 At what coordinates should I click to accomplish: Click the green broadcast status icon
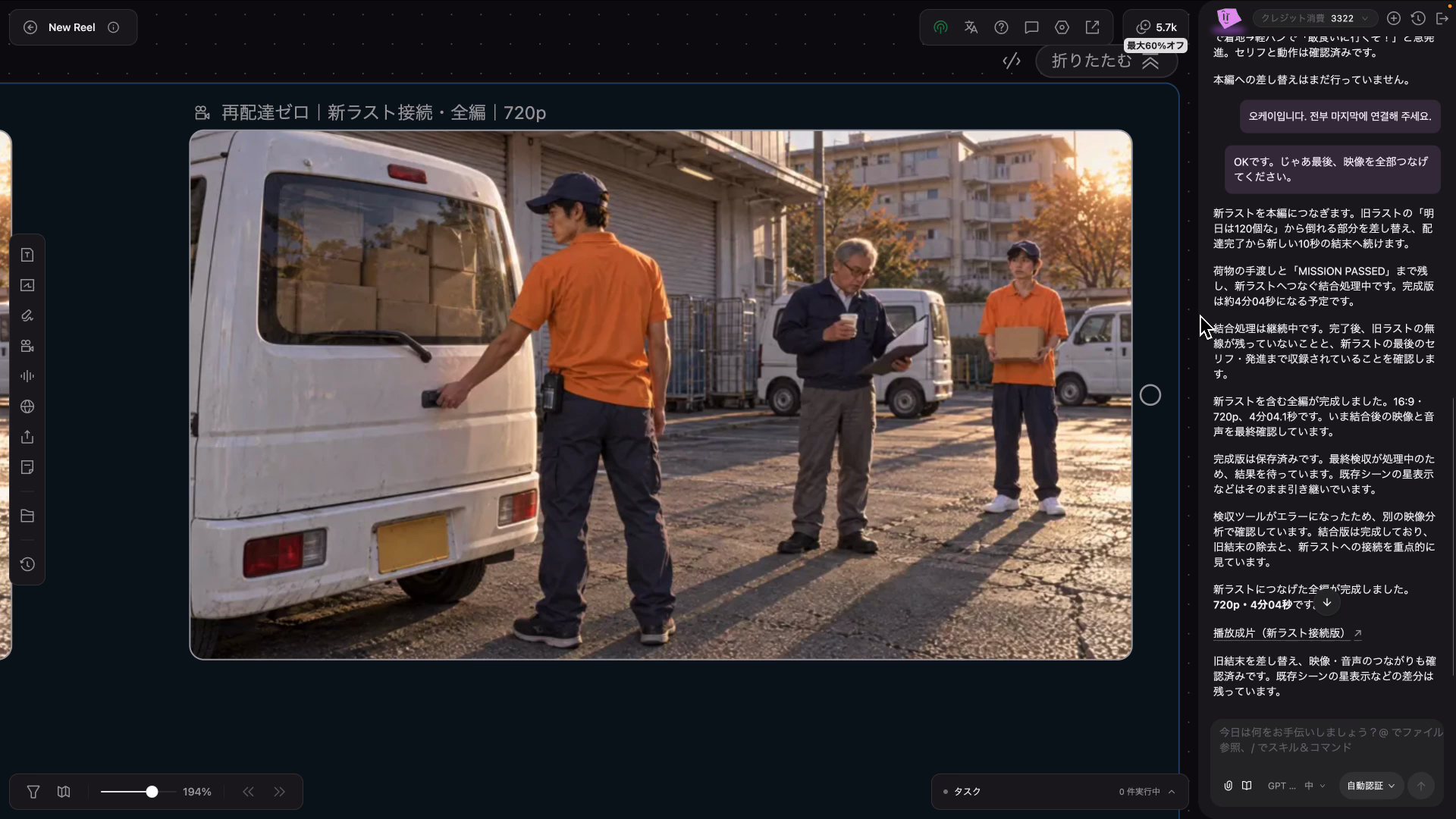[x=940, y=27]
